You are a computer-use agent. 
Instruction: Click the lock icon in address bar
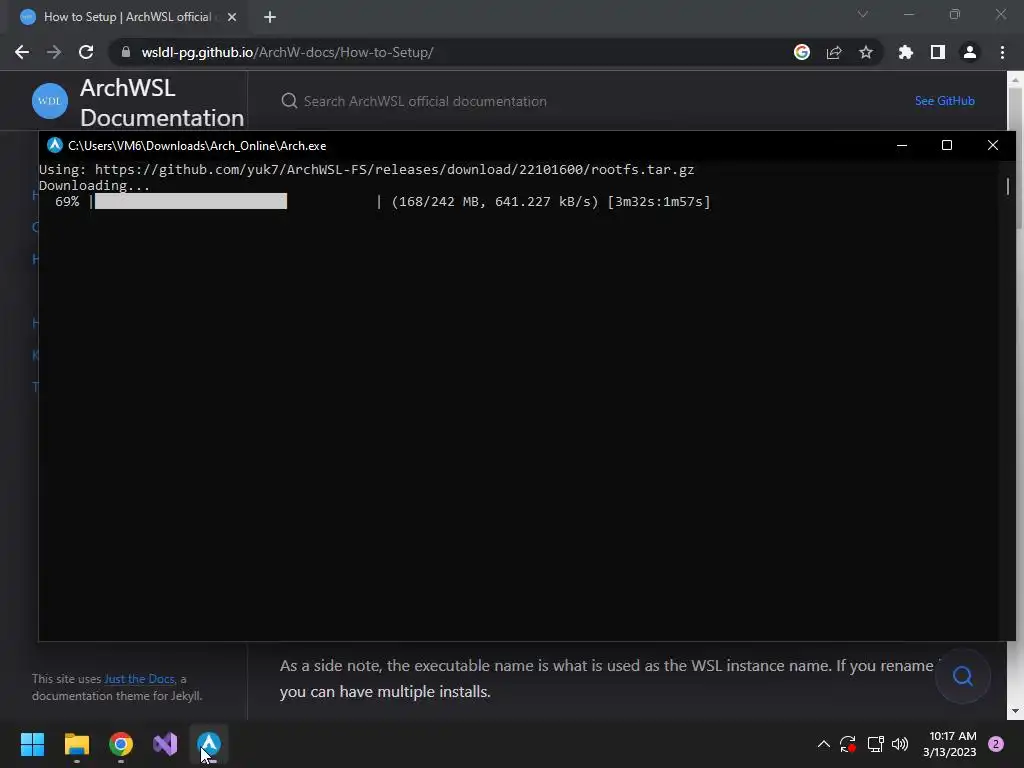[x=126, y=52]
